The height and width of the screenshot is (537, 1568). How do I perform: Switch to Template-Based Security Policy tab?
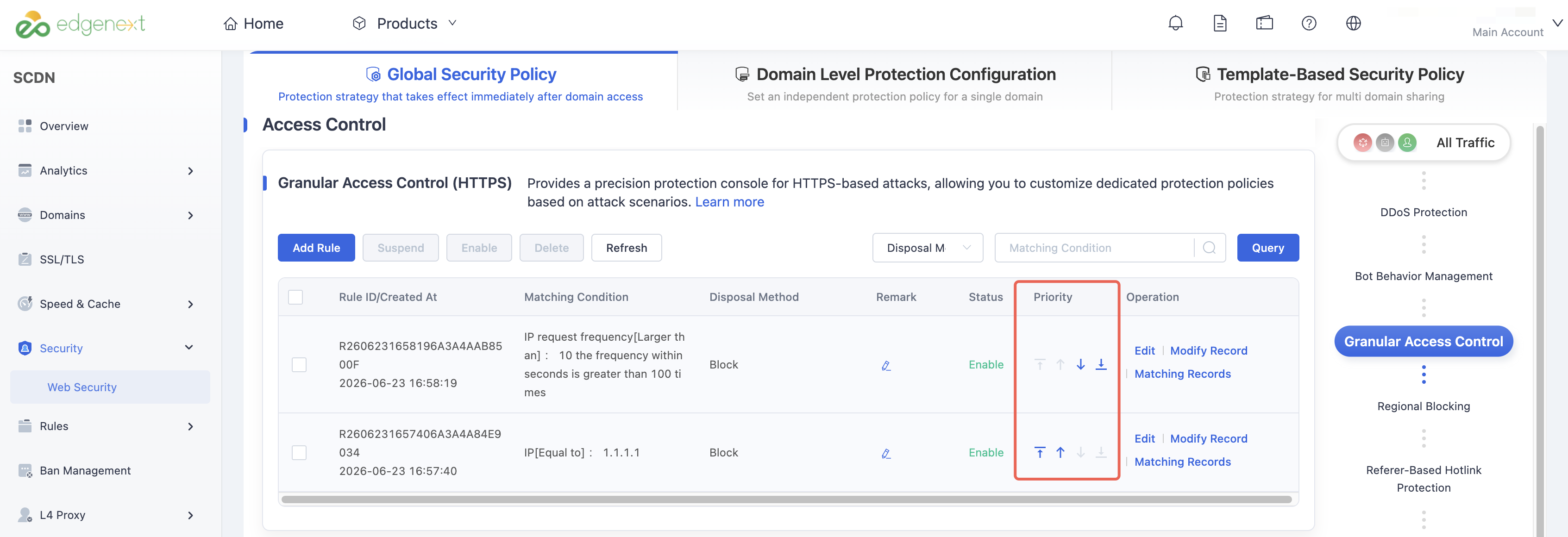1329,83
